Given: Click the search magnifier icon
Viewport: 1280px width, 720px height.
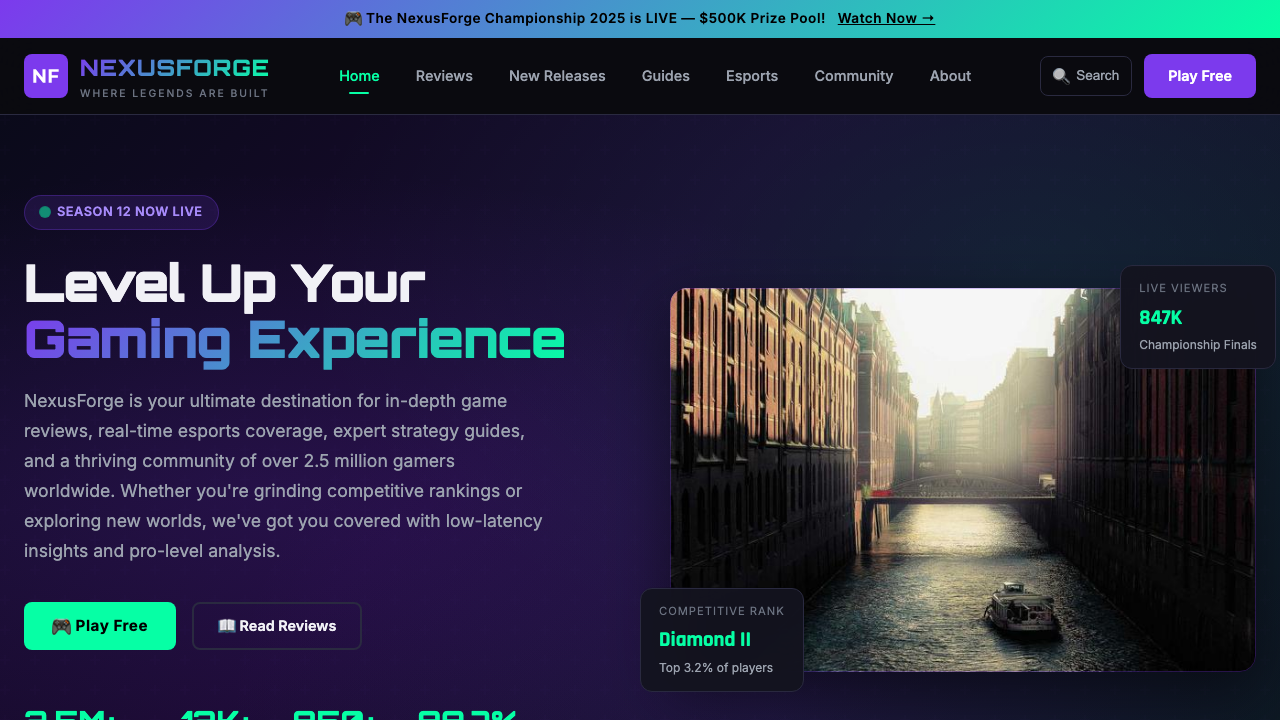Looking at the screenshot, I should click(1061, 75).
